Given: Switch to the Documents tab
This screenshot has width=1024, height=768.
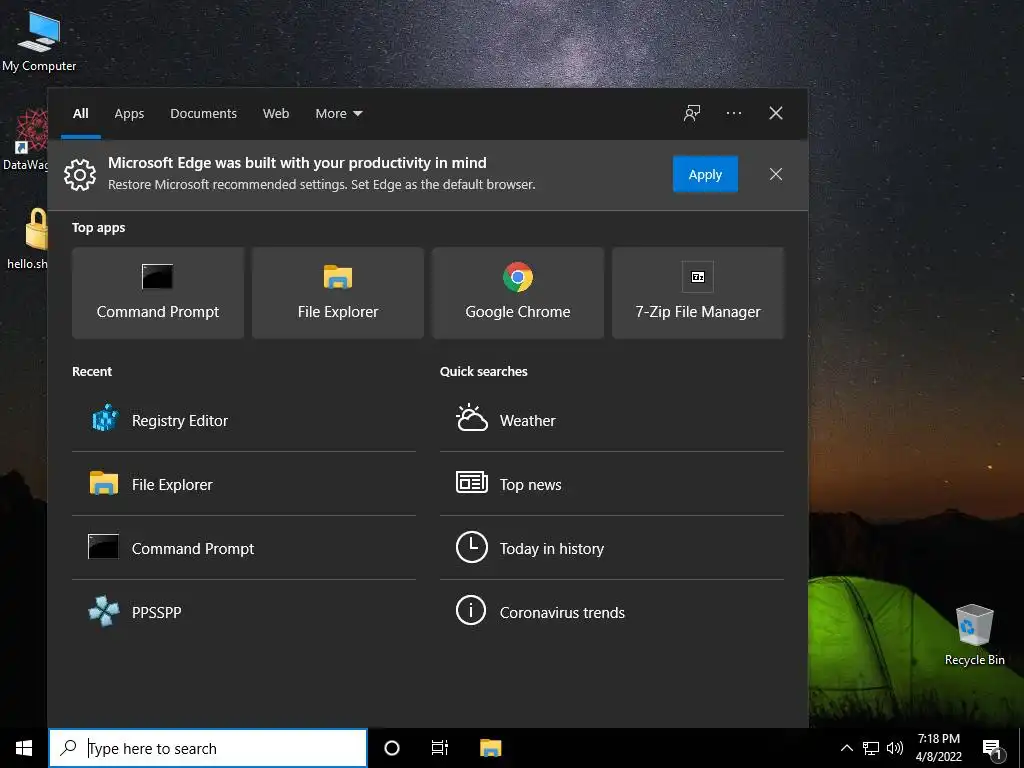Looking at the screenshot, I should point(203,113).
